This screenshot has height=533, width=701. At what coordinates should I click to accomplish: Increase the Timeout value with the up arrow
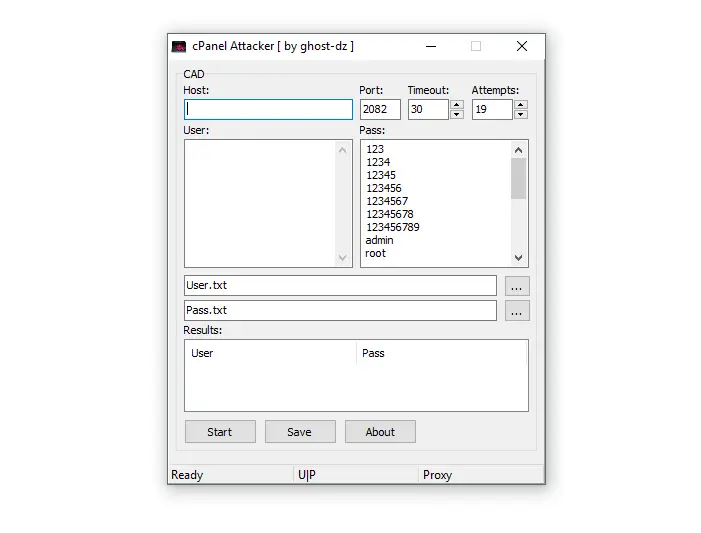(456, 105)
